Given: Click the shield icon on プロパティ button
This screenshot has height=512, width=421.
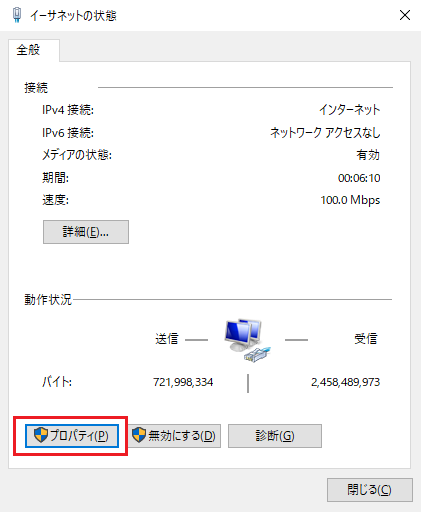Looking at the screenshot, I should [41, 435].
